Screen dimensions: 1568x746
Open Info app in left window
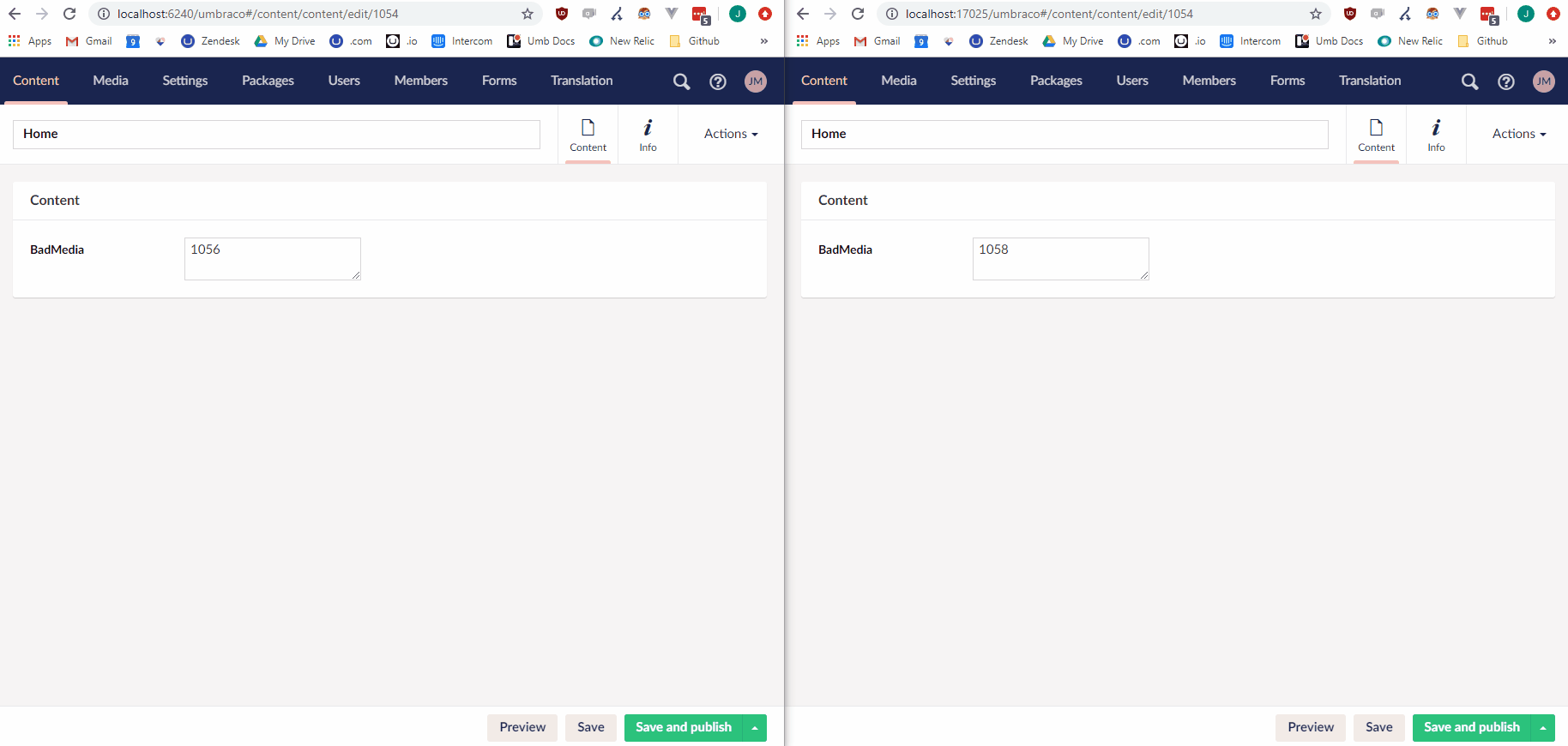[648, 135]
